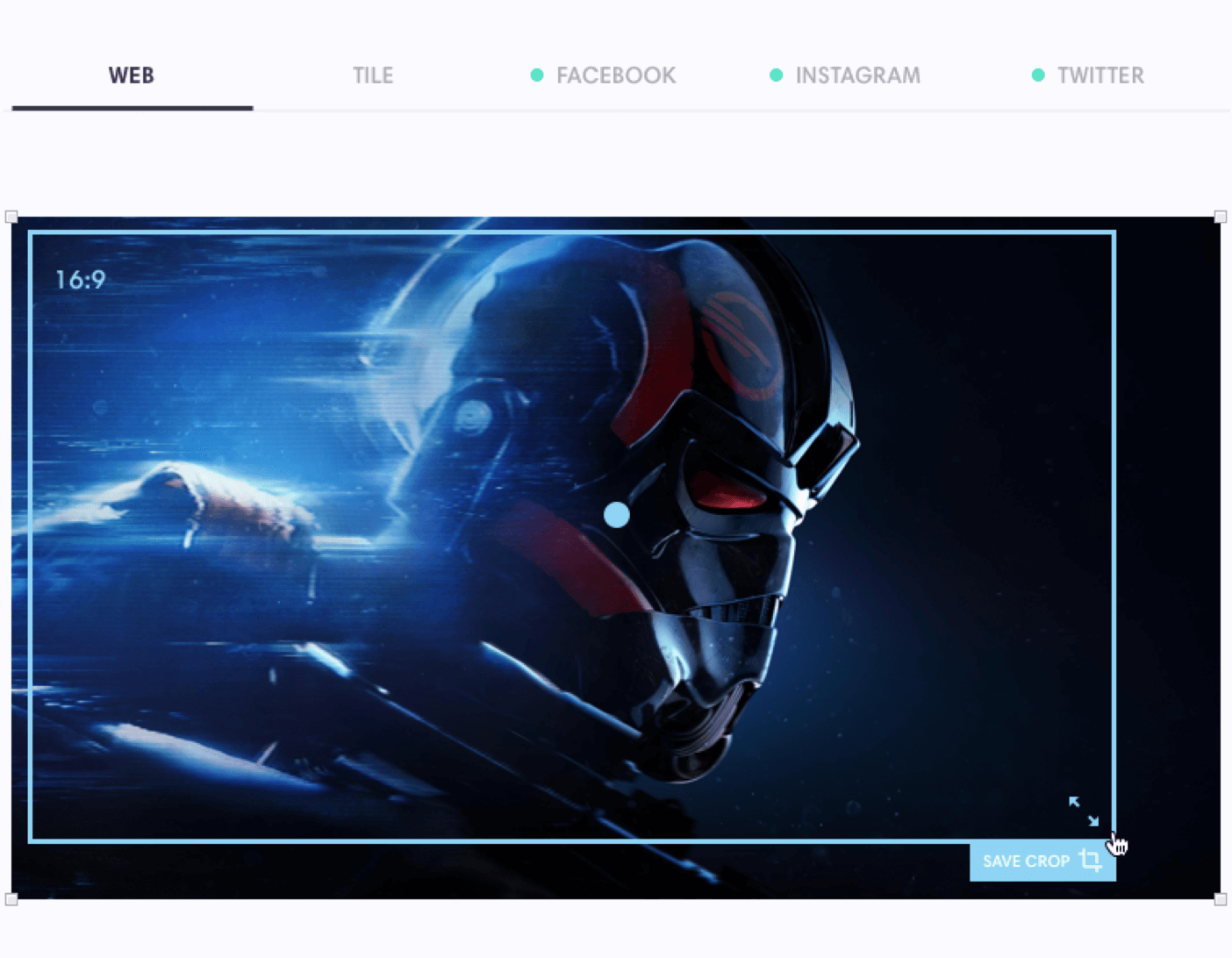Open the FACEBOOK crop tab
1232x958 pixels.
(614, 75)
